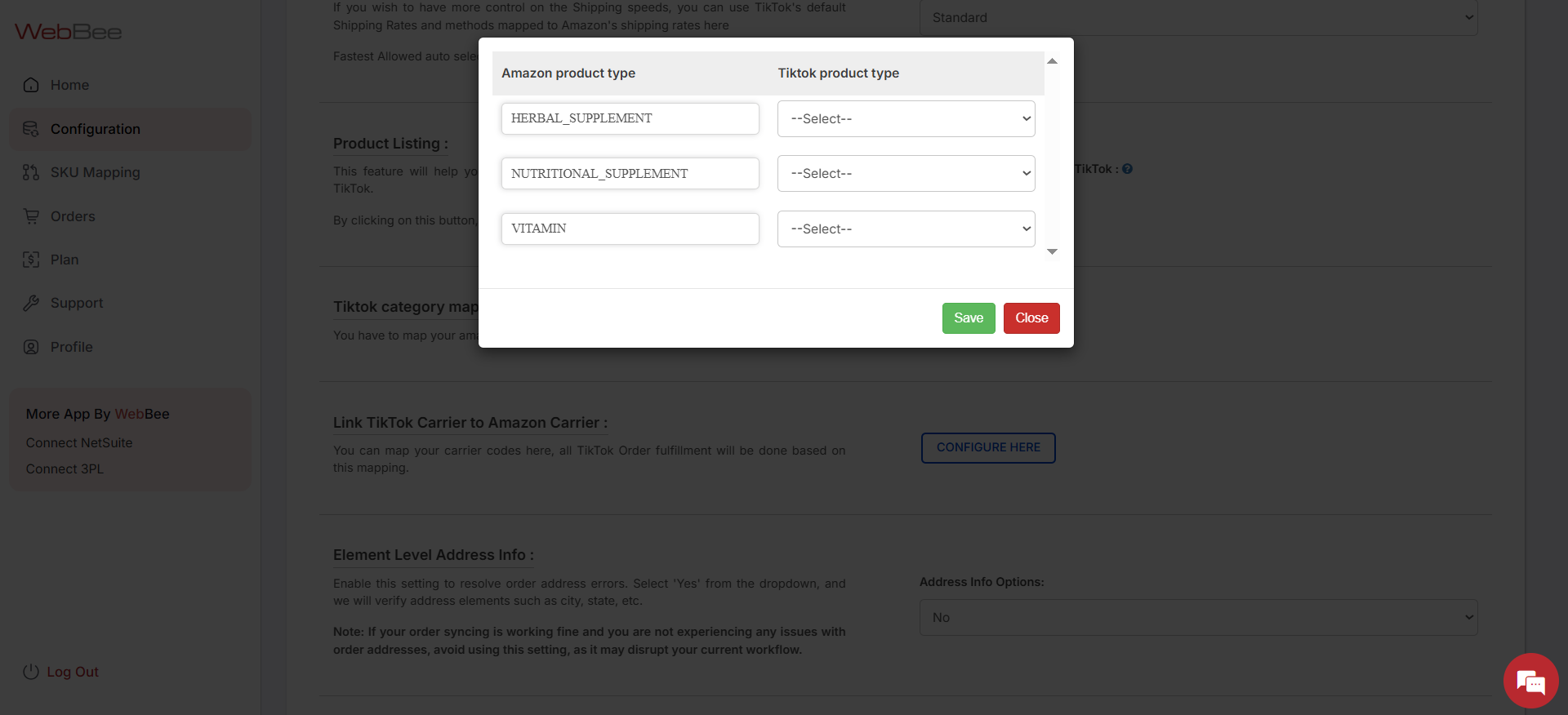This screenshot has height=715, width=1568.
Task: Click the Home icon in sidebar
Action: [31, 85]
